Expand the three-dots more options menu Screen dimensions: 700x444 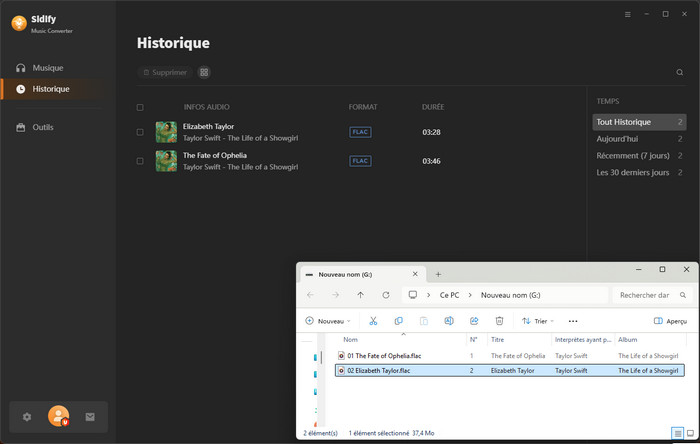pos(573,321)
